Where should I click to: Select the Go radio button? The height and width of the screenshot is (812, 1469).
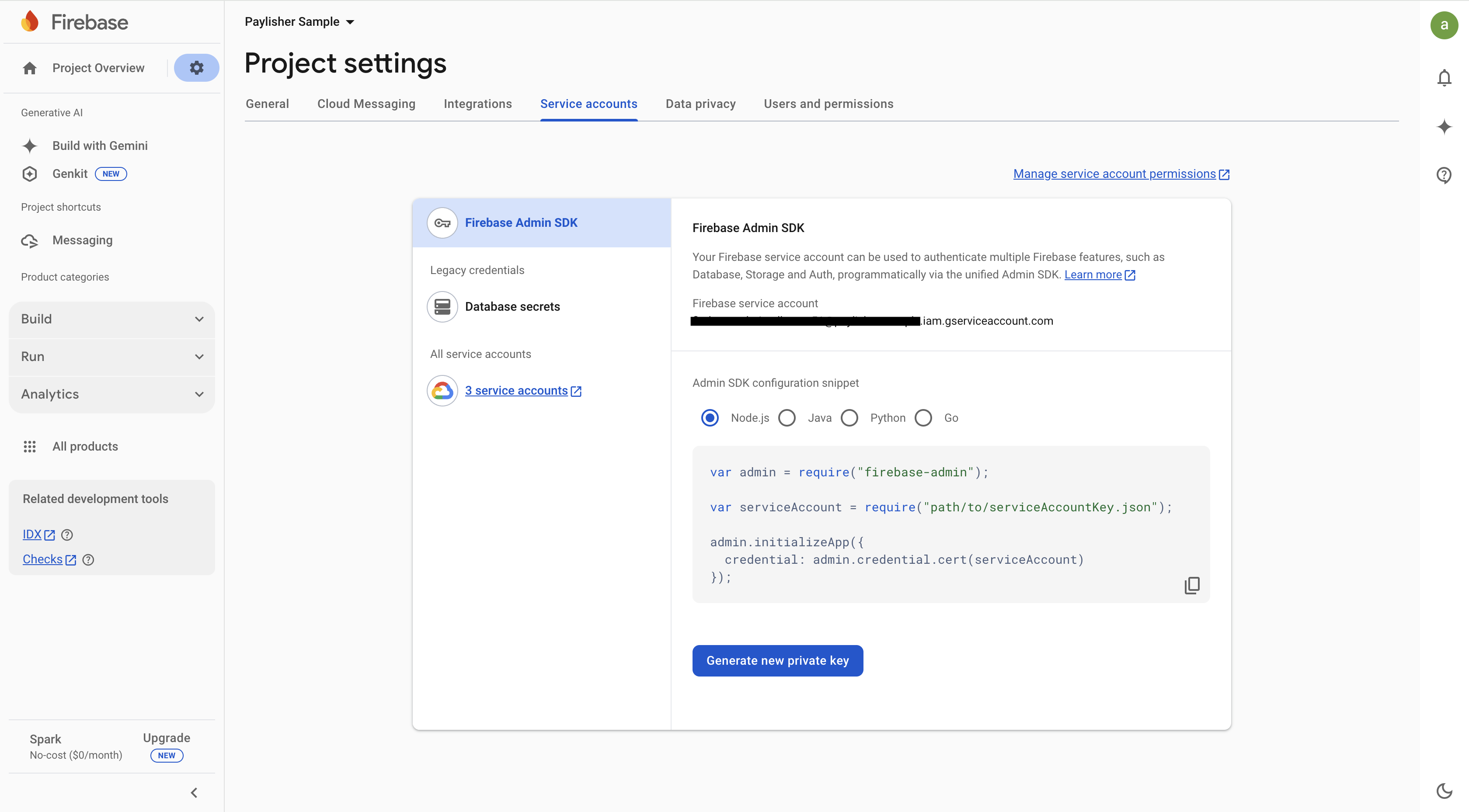[x=923, y=418]
